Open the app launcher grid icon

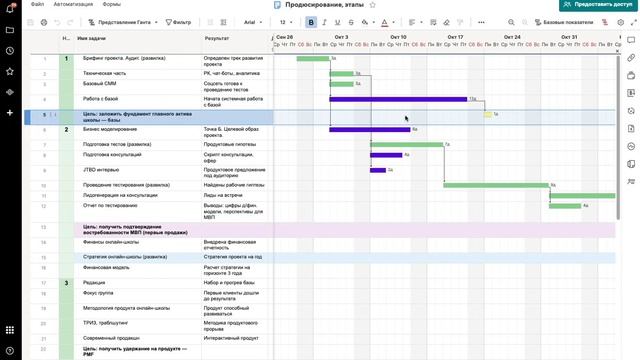10,330
